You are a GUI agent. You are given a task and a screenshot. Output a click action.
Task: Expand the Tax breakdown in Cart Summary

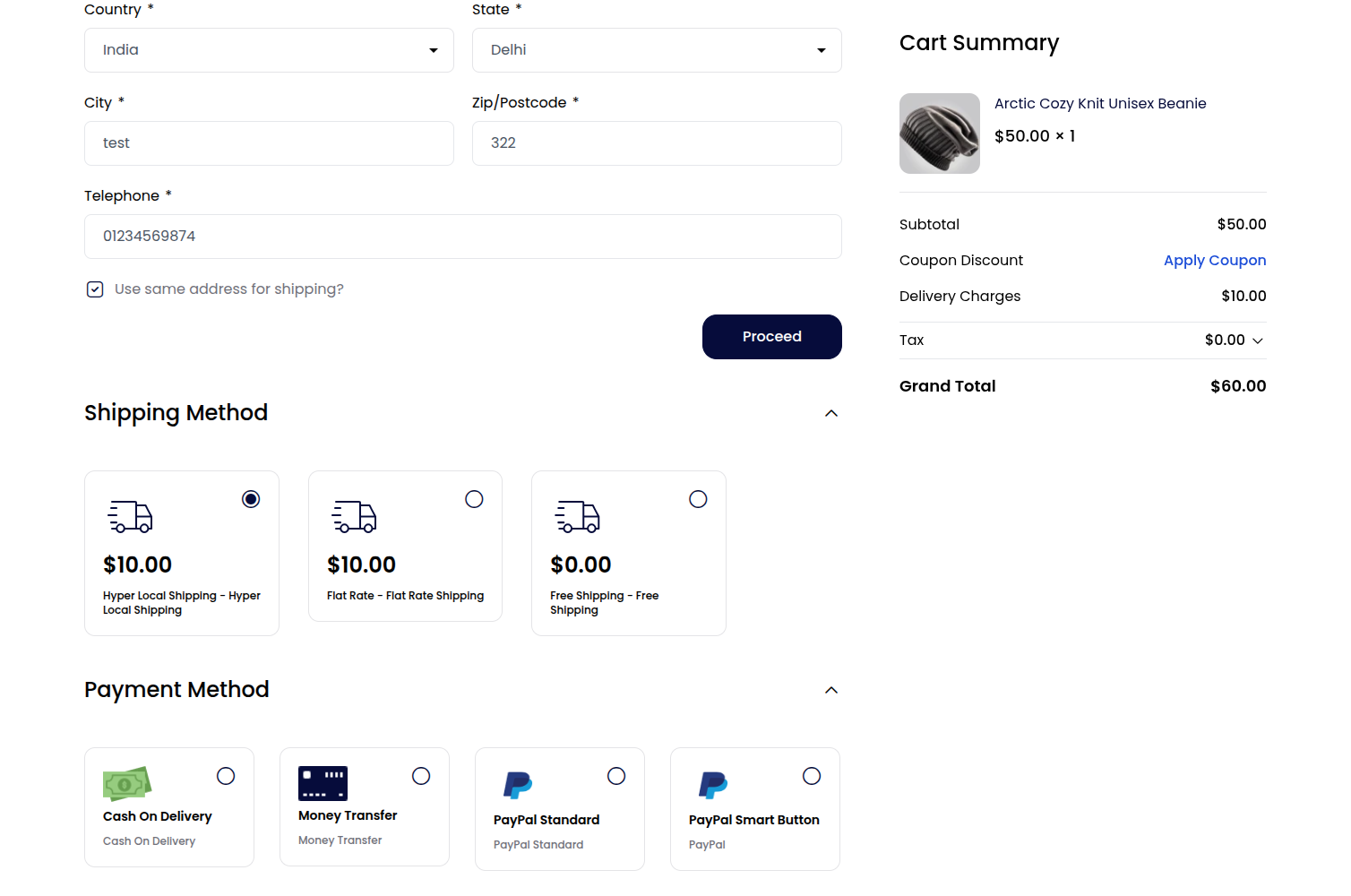pyautogui.click(x=1258, y=340)
